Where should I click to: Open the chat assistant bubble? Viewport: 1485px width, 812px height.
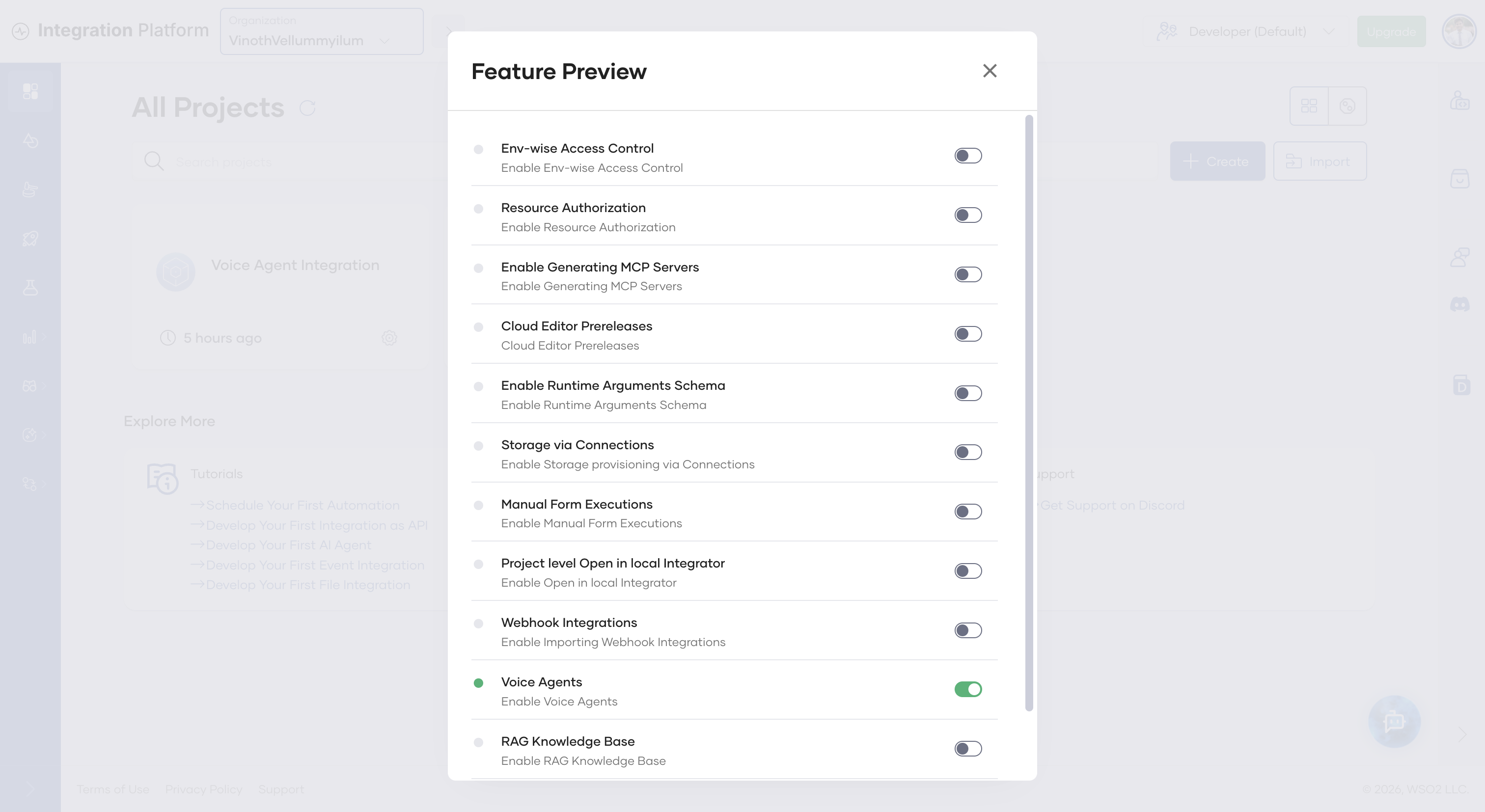point(1395,722)
